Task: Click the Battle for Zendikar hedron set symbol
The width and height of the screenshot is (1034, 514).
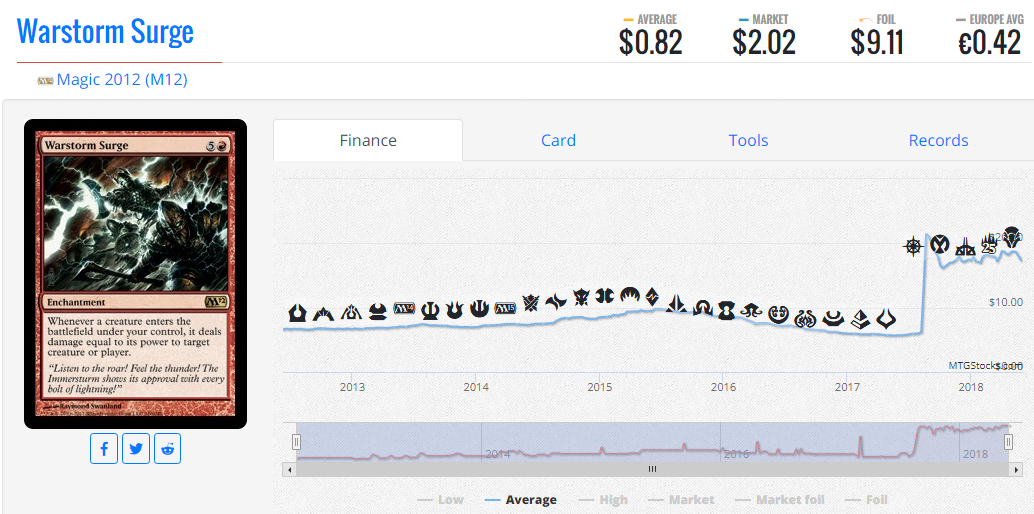Action: (677, 304)
